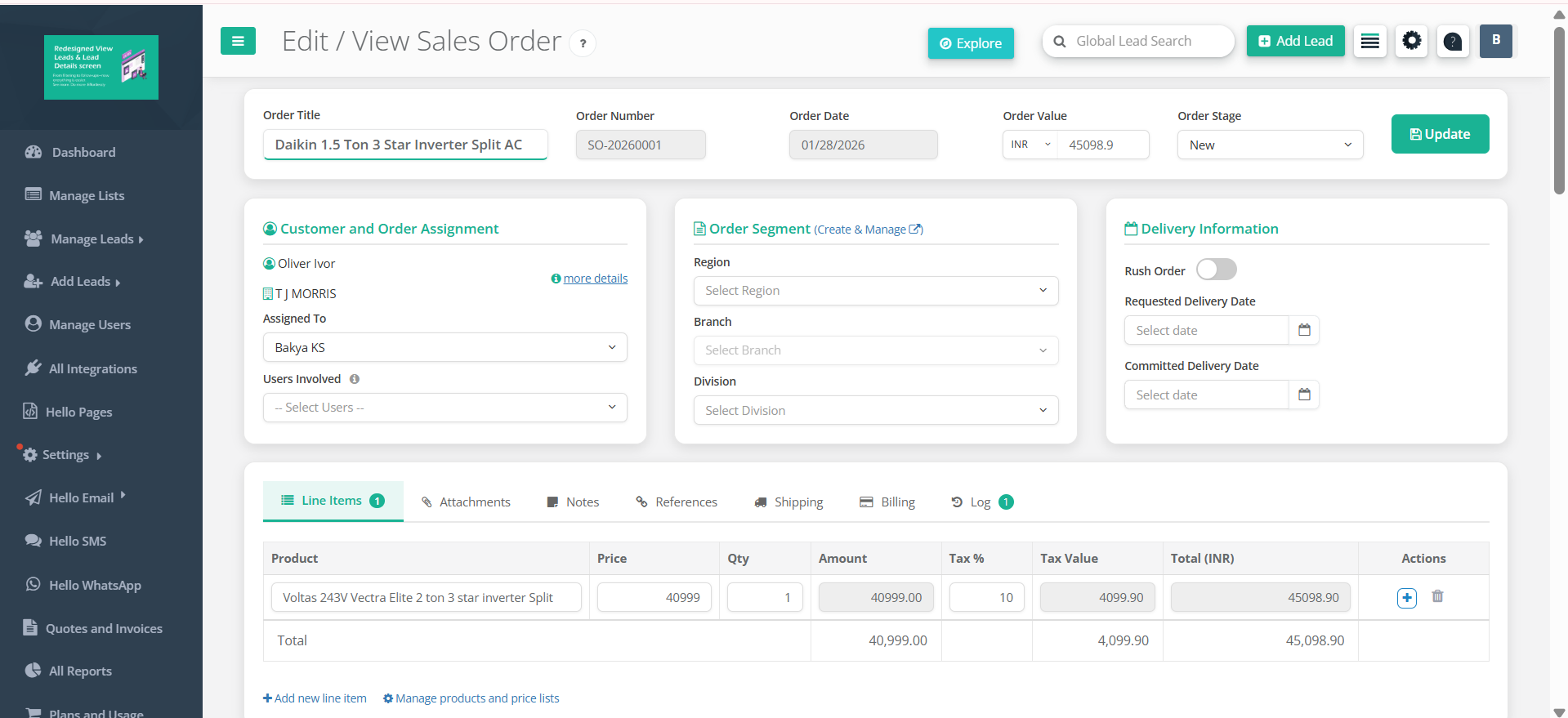Open the Assigned To dropdown
The height and width of the screenshot is (718, 1568).
click(444, 347)
